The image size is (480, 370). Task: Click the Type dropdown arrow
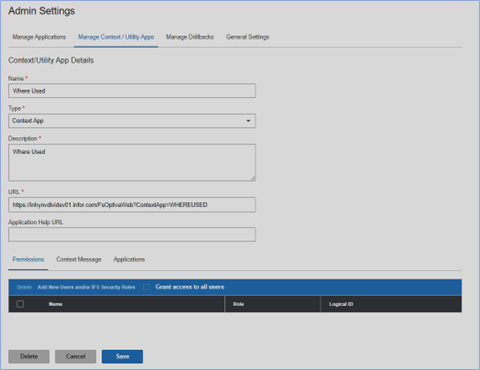(248, 121)
